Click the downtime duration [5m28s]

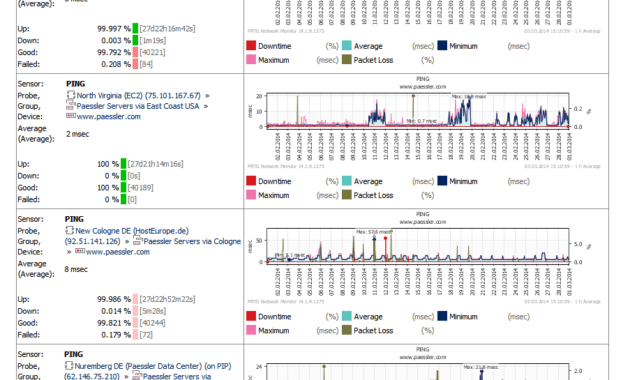tap(153, 311)
